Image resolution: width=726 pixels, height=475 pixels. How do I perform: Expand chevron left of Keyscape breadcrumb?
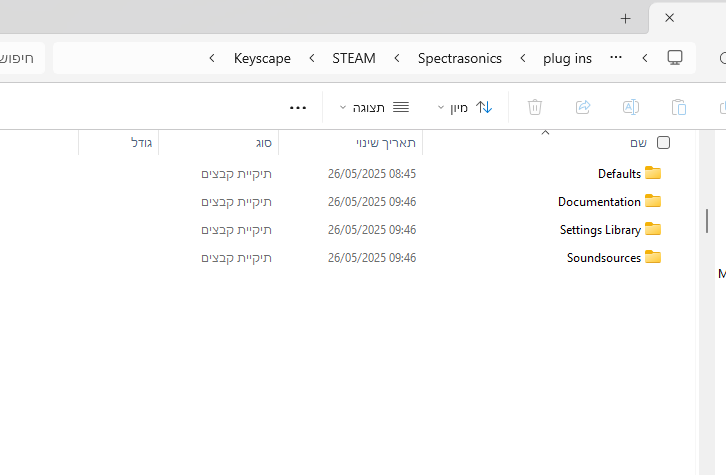(x=212, y=58)
